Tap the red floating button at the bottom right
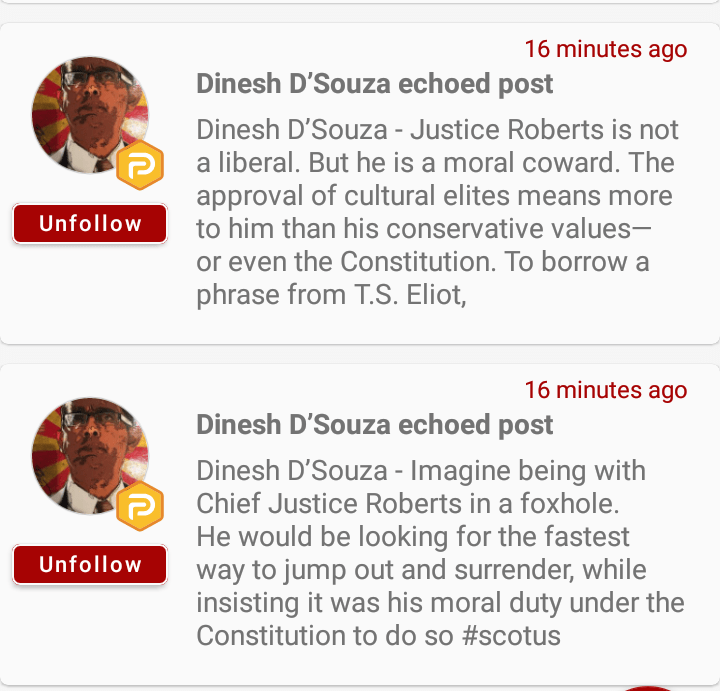 click(650, 687)
